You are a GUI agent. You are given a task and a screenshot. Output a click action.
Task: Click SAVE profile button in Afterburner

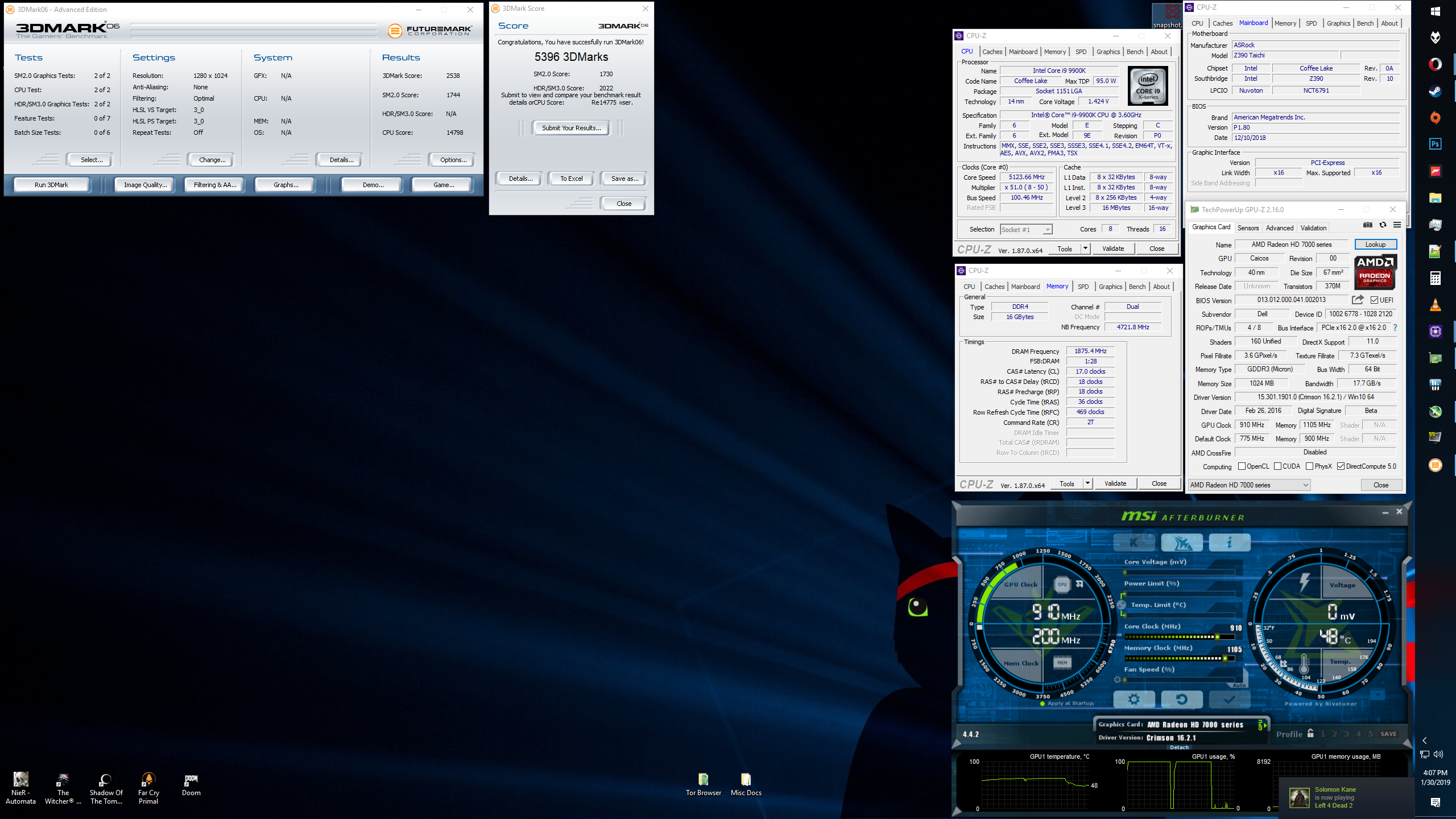click(x=1388, y=734)
